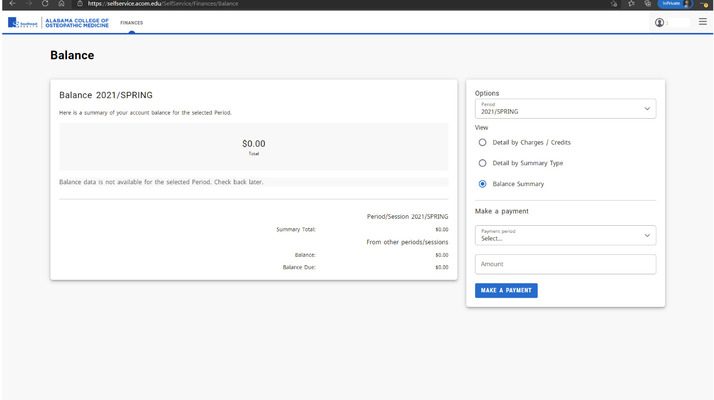Select the Balance Summary radio option

tap(483, 184)
